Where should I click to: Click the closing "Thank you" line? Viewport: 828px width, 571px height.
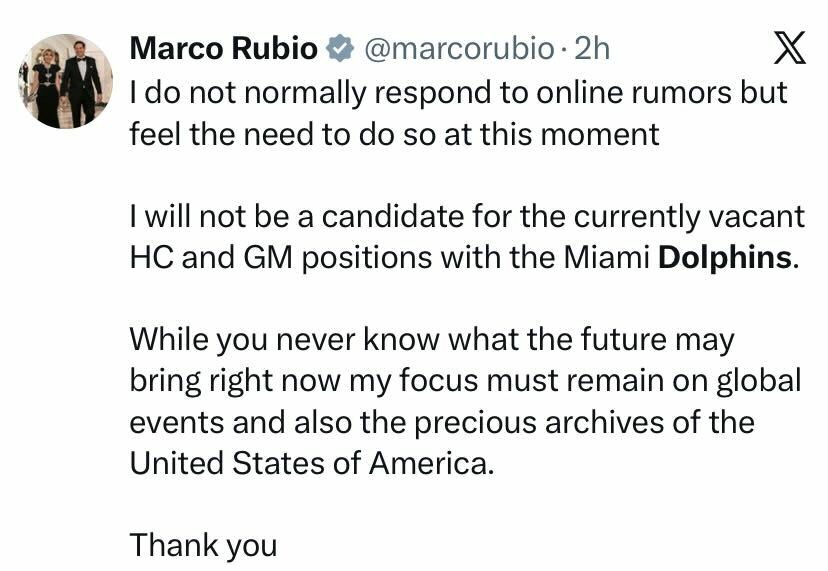point(203,546)
